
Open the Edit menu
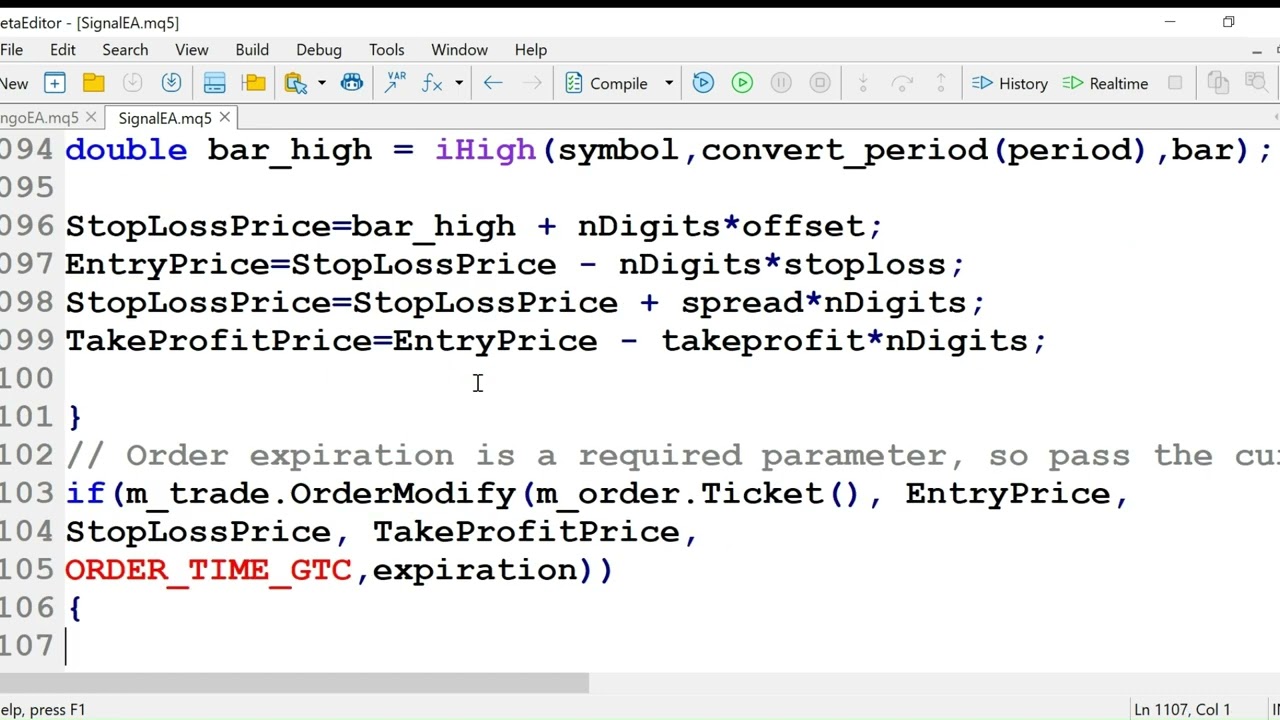(x=63, y=49)
